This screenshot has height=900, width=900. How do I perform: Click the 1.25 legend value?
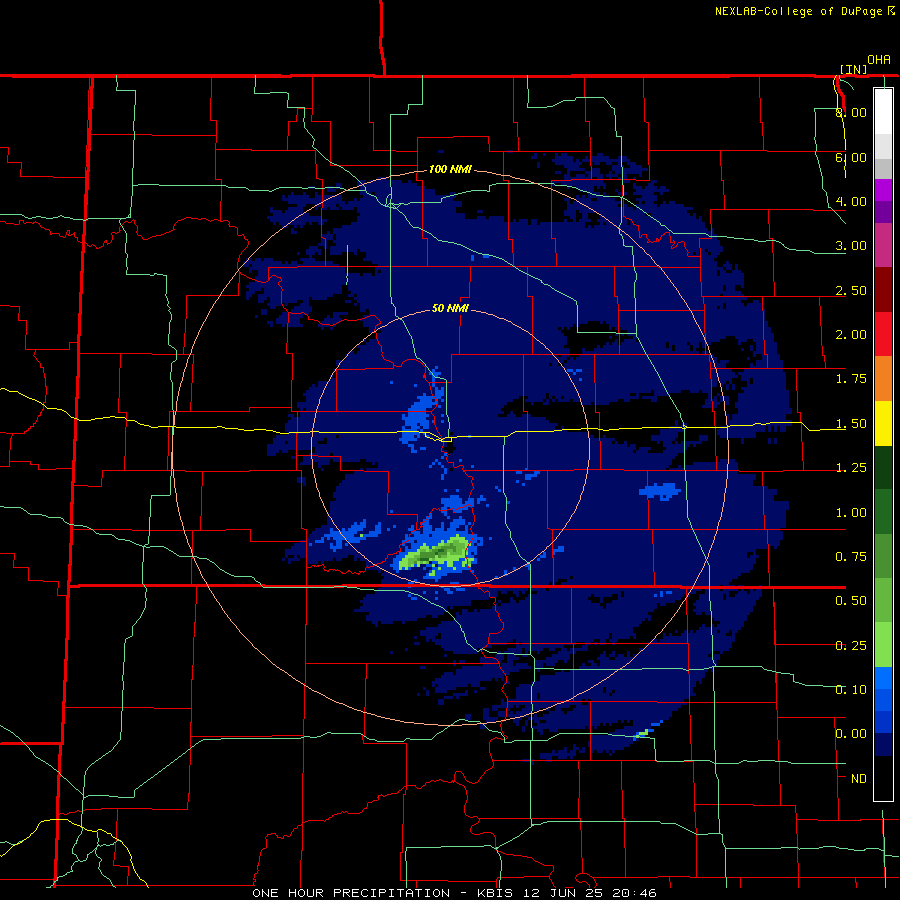pyautogui.click(x=851, y=468)
